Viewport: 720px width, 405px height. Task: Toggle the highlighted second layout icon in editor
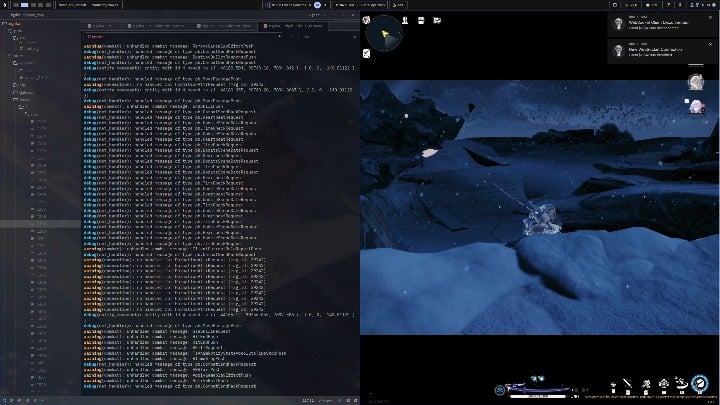pyautogui.click(x=22, y=6)
